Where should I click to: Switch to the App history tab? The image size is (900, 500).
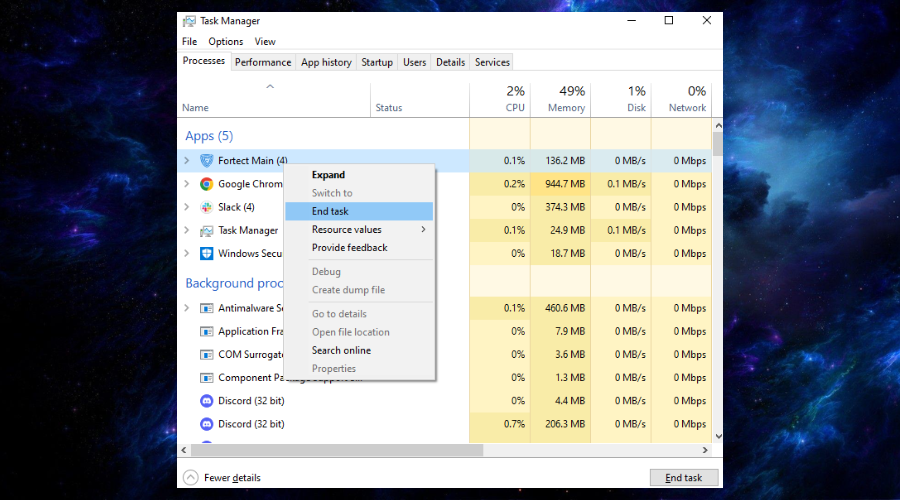pos(326,62)
